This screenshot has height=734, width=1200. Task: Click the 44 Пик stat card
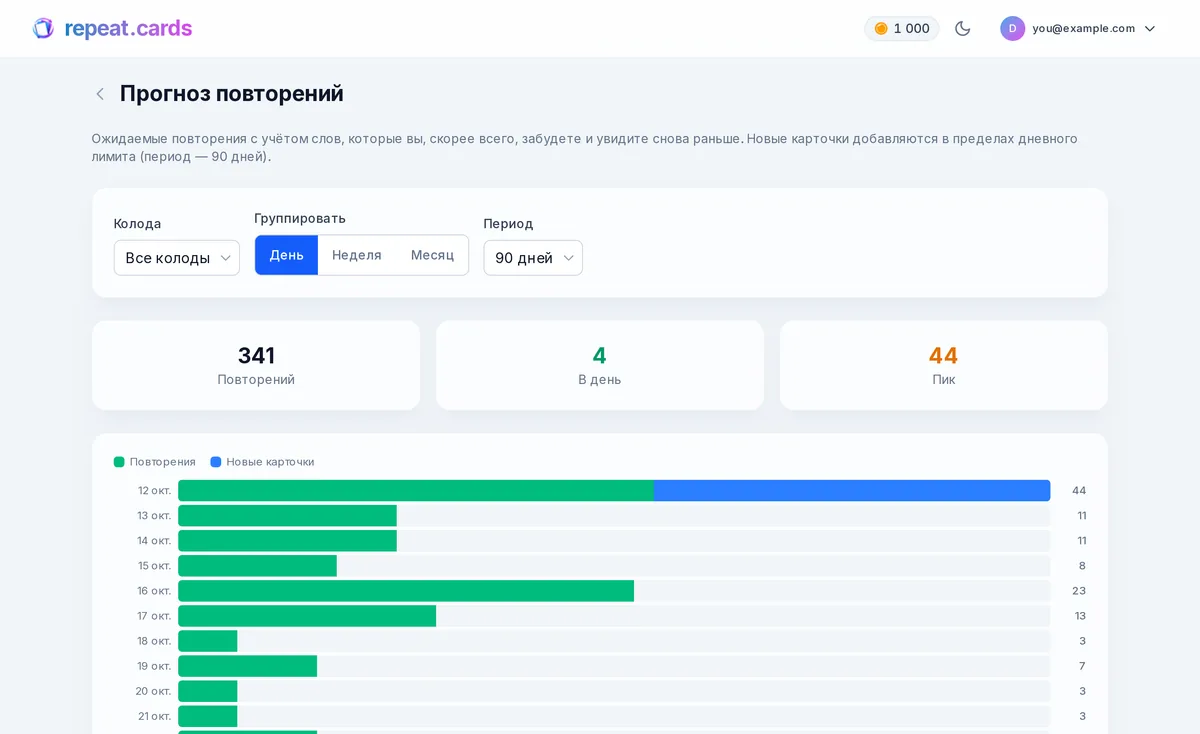coord(944,365)
